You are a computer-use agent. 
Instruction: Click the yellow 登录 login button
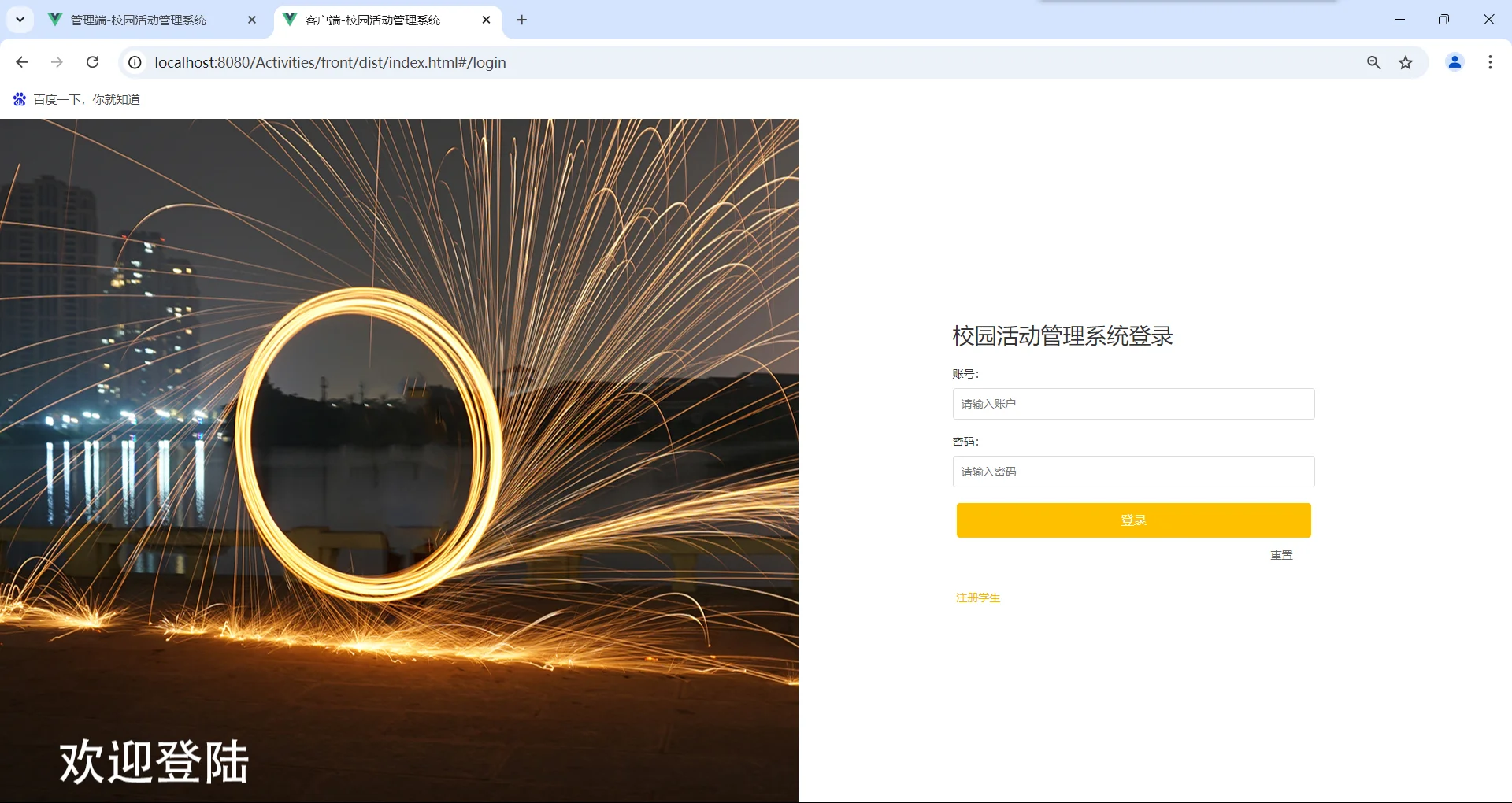click(x=1132, y=520)
